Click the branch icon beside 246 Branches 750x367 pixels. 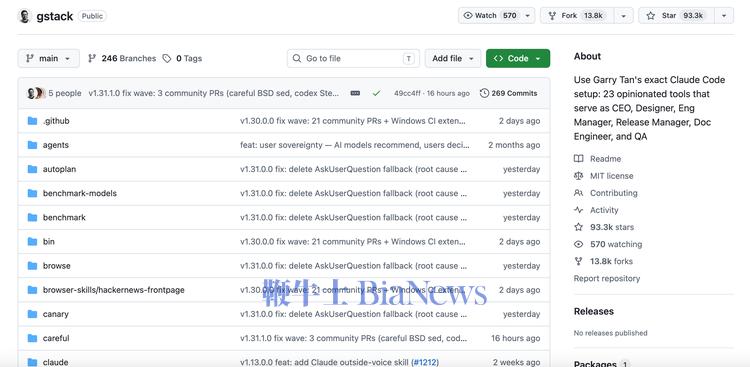pyautogui.click(x=92, y=58)
